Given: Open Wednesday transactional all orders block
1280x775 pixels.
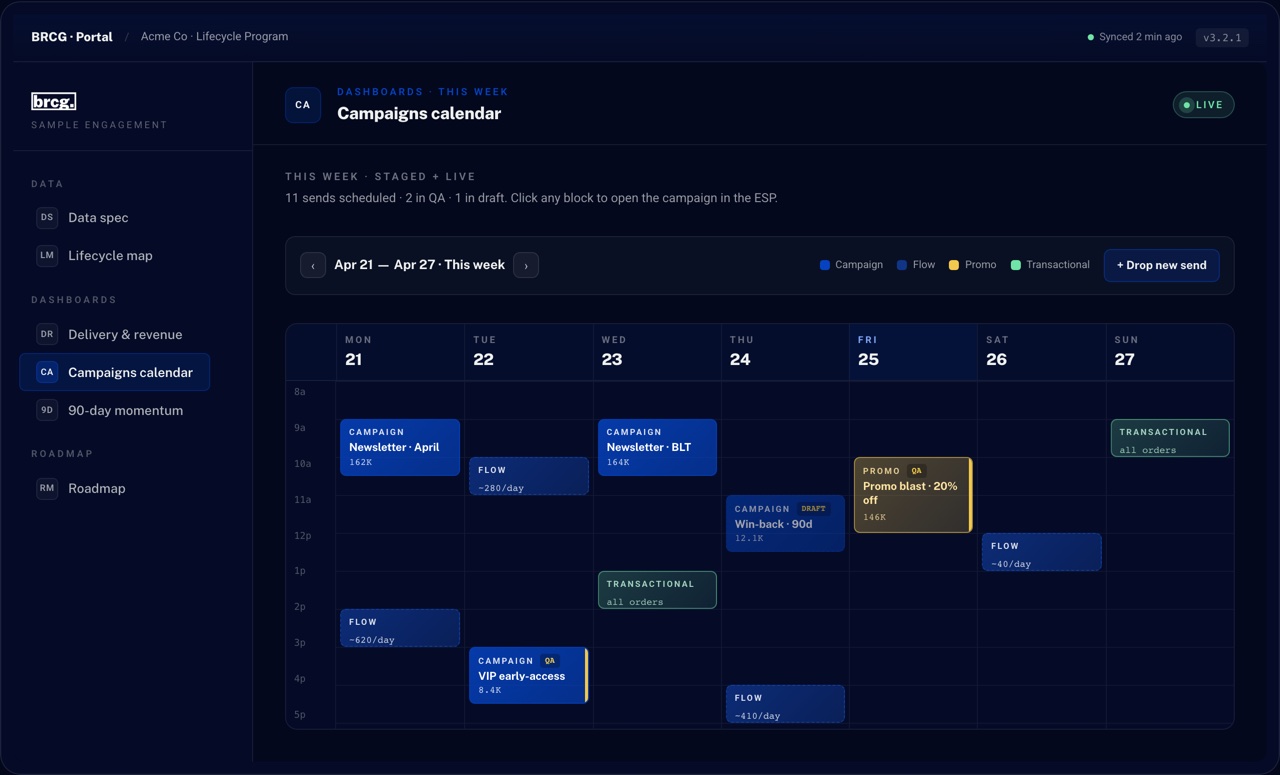Looking at the screenshot, I should (657, 590).
